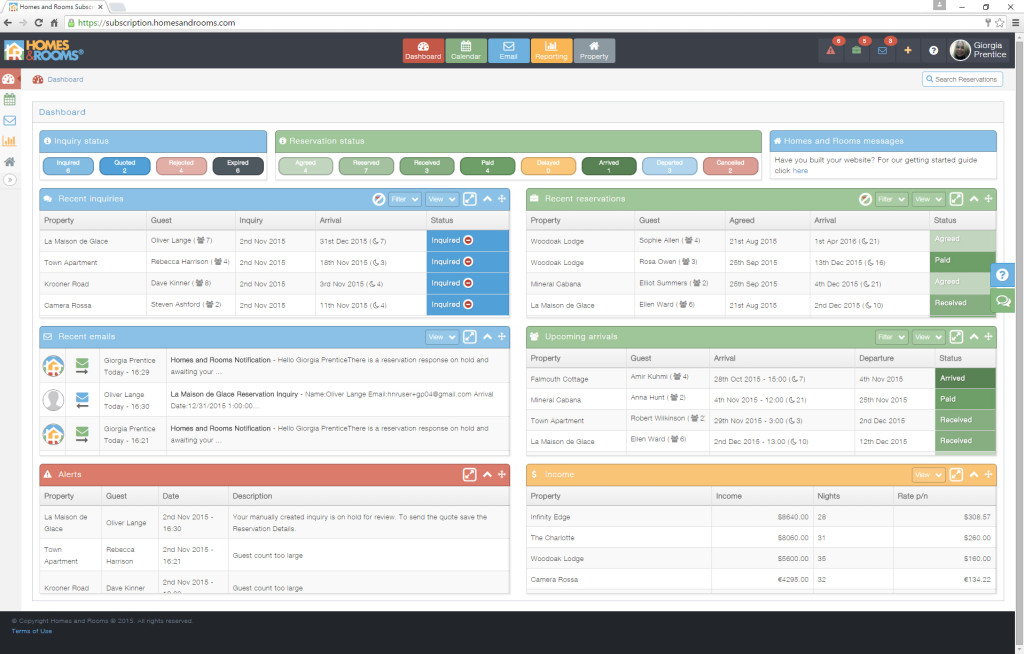Open the View dropdown in Income panel
The height and width of the screenshot is (654, 1024).
[928, 475]
